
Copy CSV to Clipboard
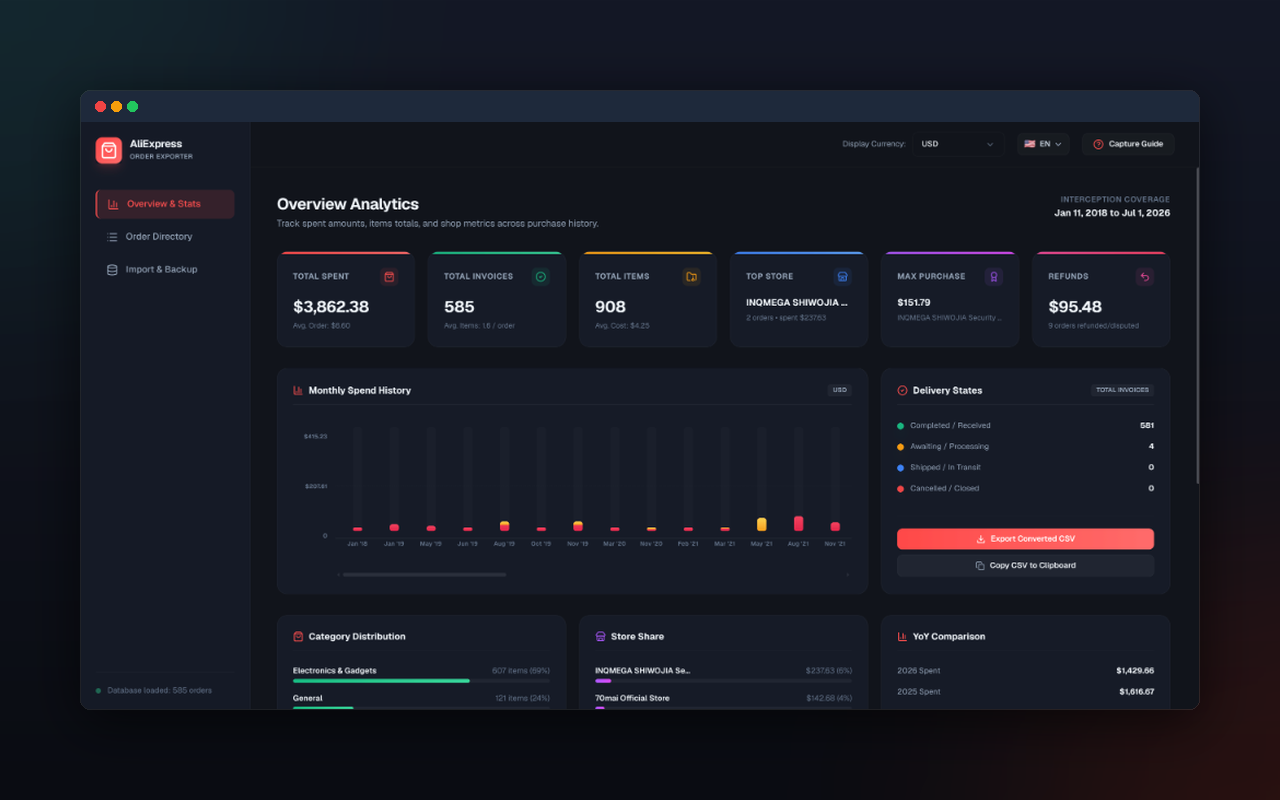1025,566
